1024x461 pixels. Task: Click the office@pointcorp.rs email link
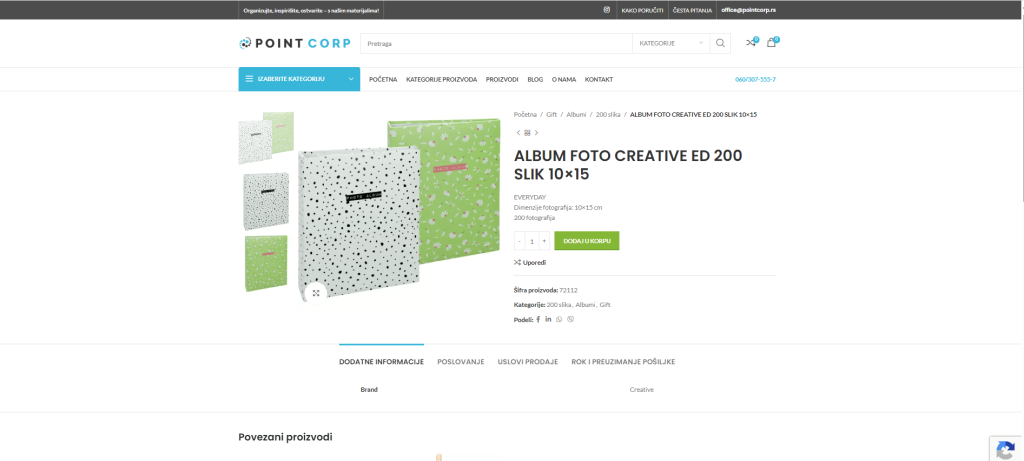tap(748, 10)
